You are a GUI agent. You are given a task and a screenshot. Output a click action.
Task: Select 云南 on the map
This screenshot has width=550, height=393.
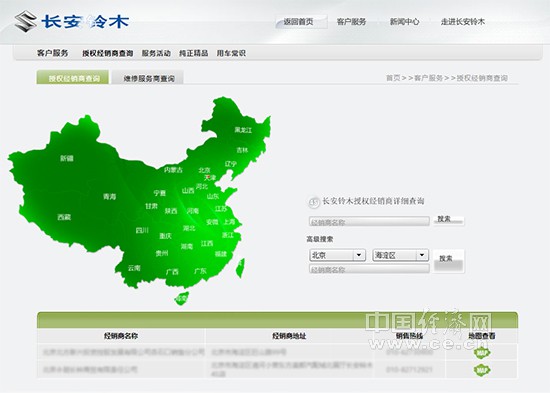134,268
